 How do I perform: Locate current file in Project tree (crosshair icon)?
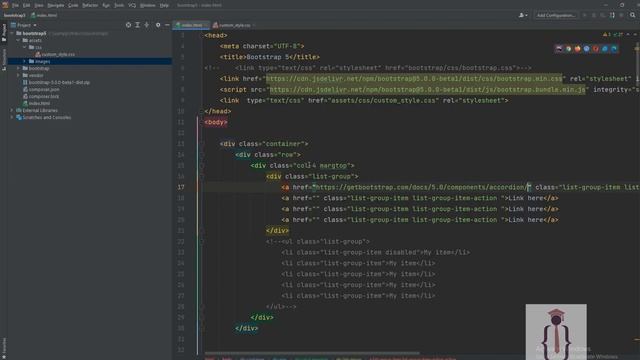(129, 25)
